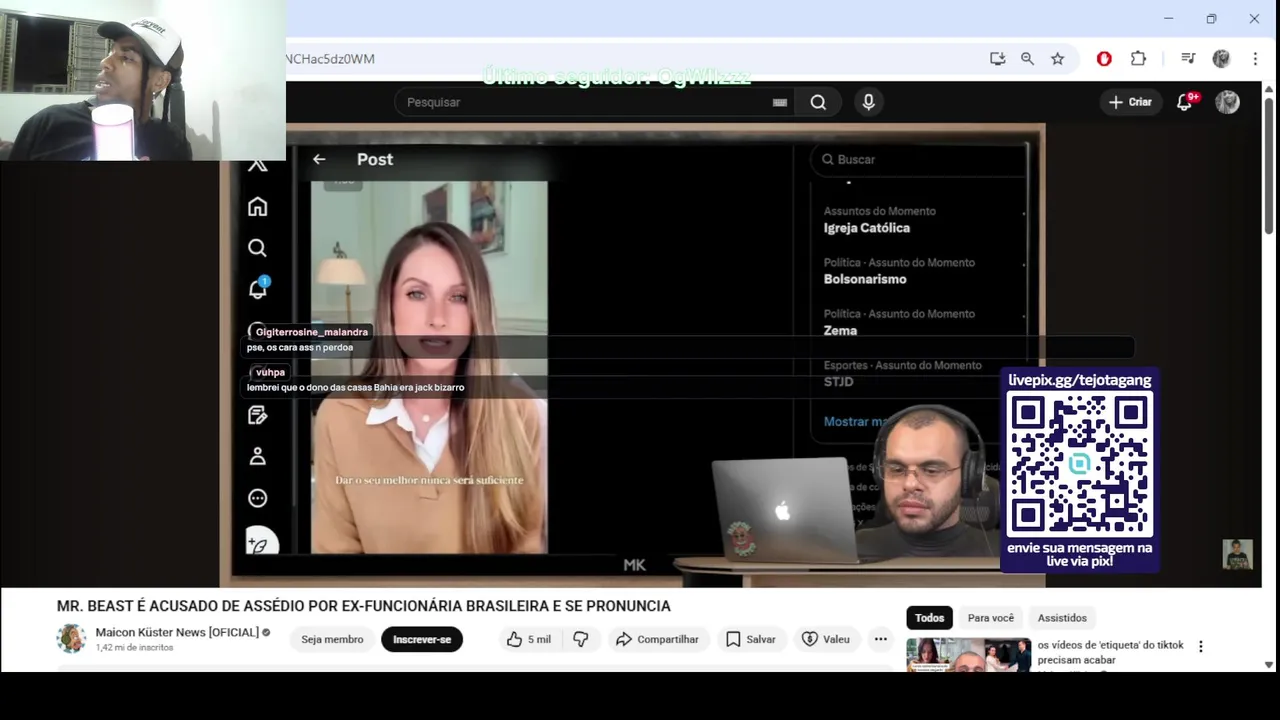Click the compose post feather button

click(x=260, y=543)
